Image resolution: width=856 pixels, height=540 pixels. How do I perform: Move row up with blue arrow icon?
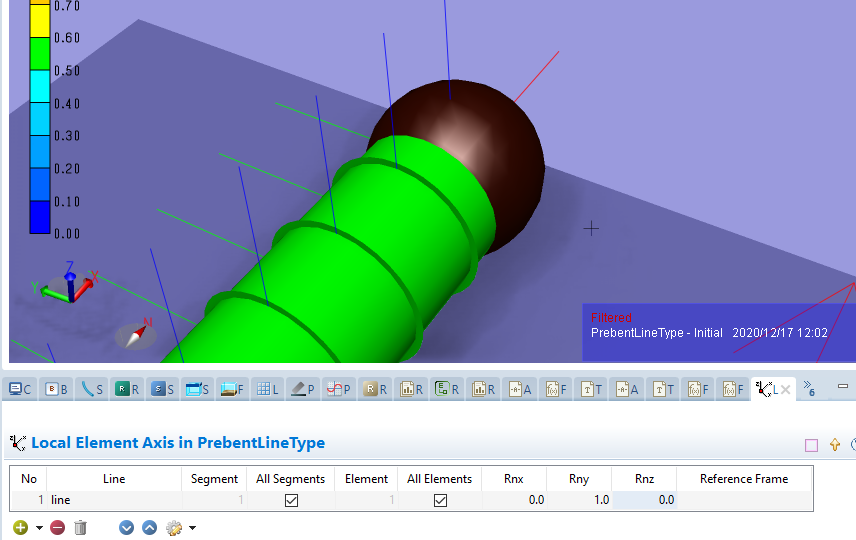[x=149, y=527]
